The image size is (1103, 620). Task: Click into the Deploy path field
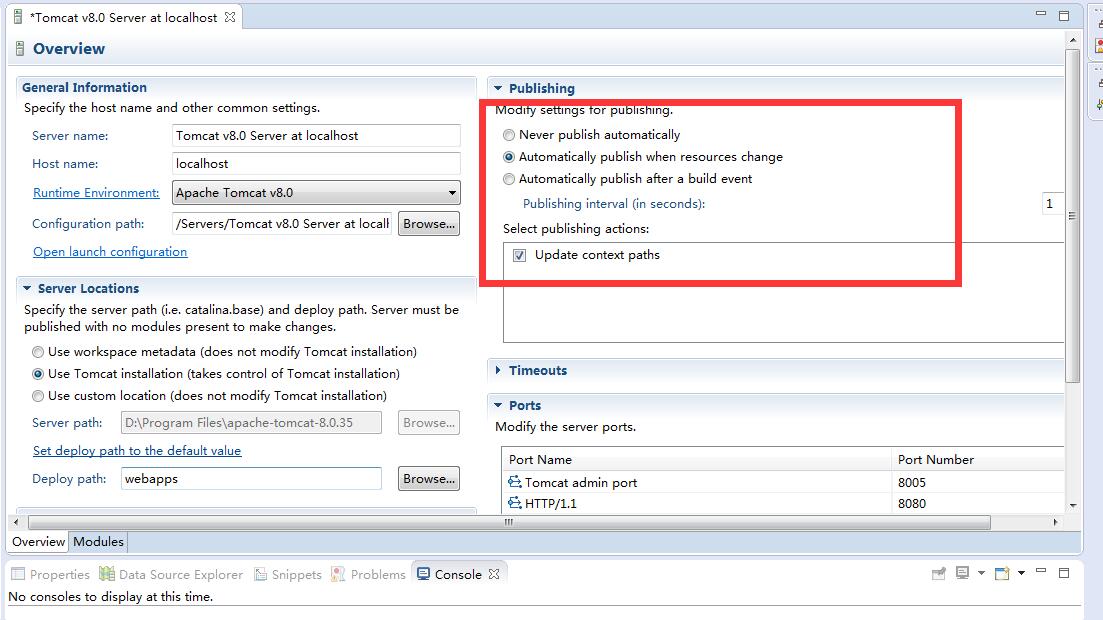pos(251,479)
